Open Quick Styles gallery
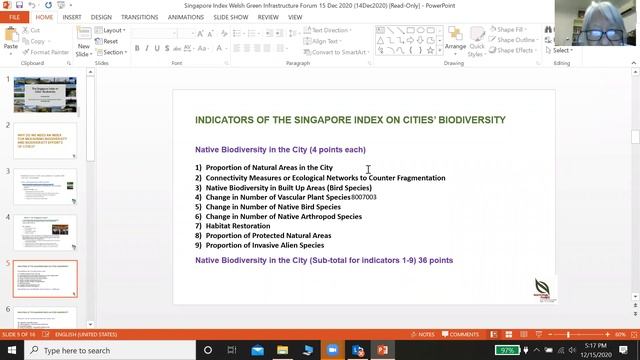 coord(476,41)
